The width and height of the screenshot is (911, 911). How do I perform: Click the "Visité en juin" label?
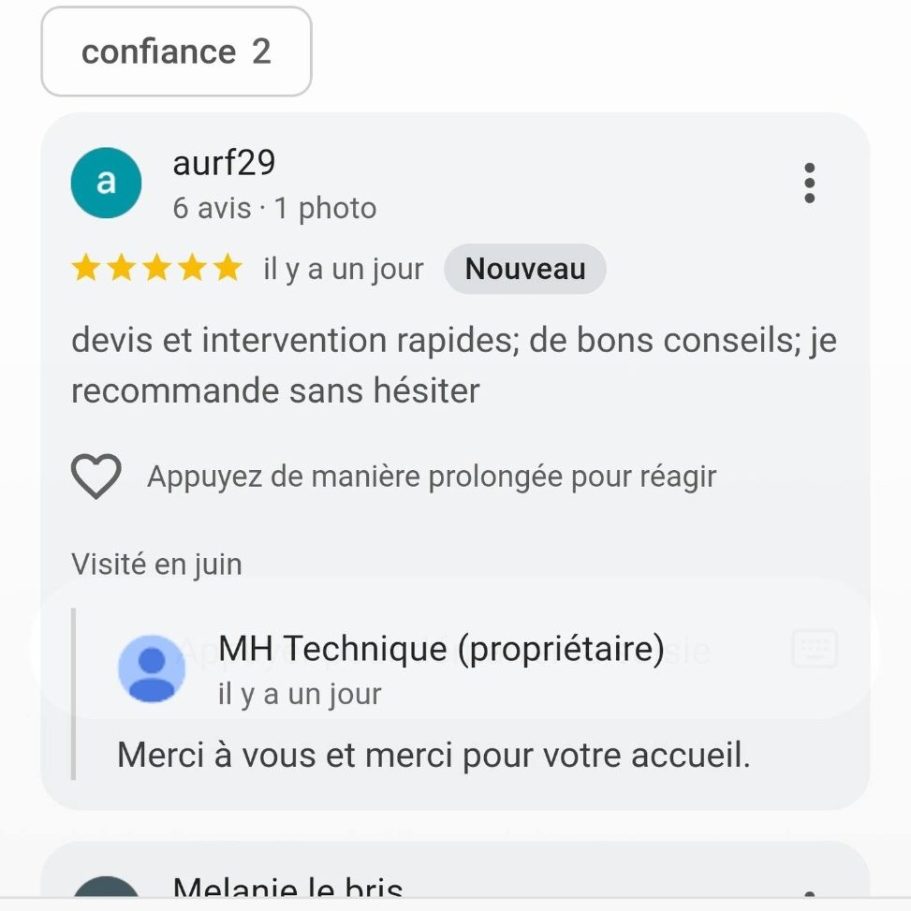click(x=156, y=564)
